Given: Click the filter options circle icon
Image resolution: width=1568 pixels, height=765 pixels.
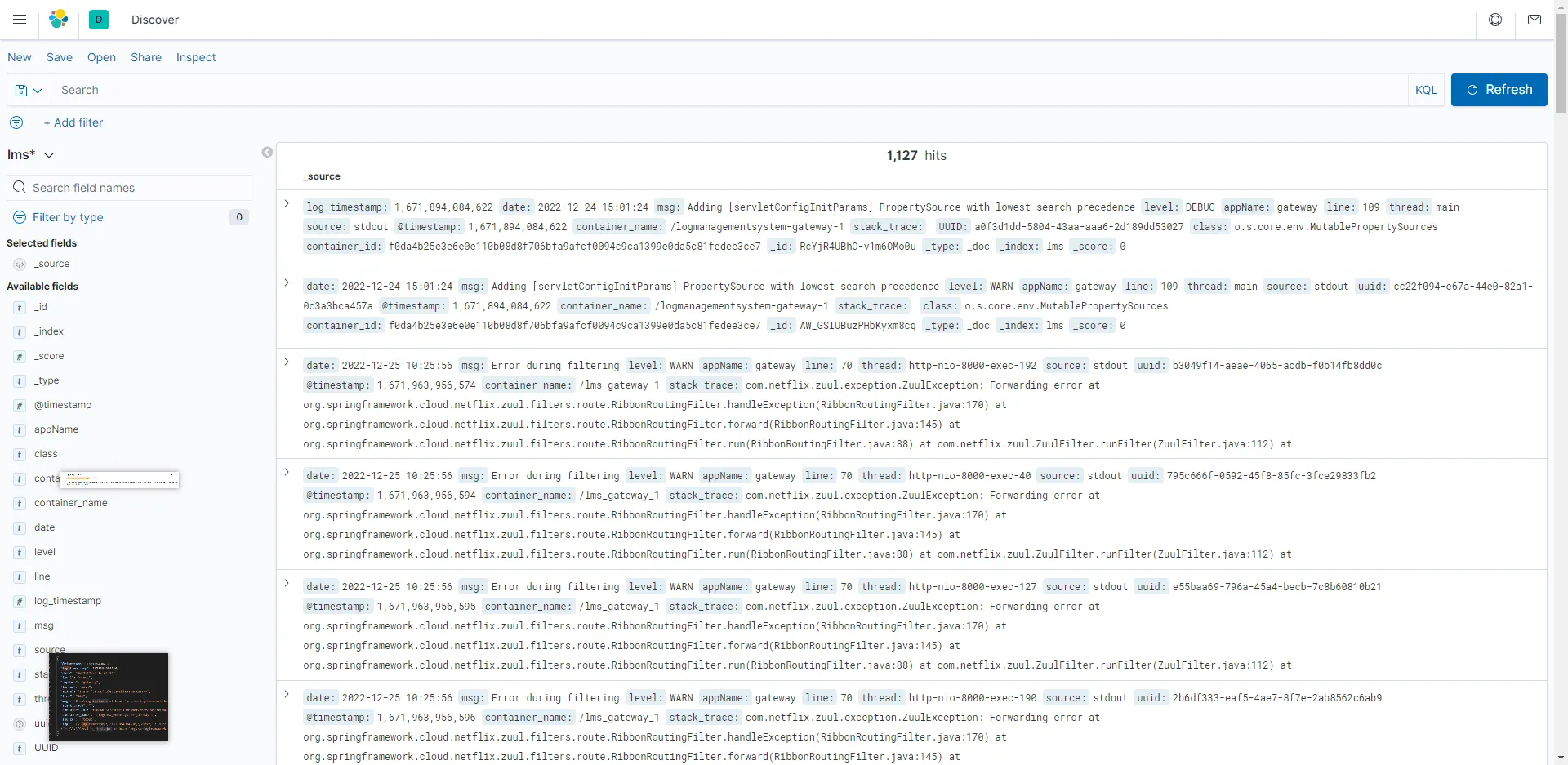Looking at the screenshot, I should click(x=16, y=122).
